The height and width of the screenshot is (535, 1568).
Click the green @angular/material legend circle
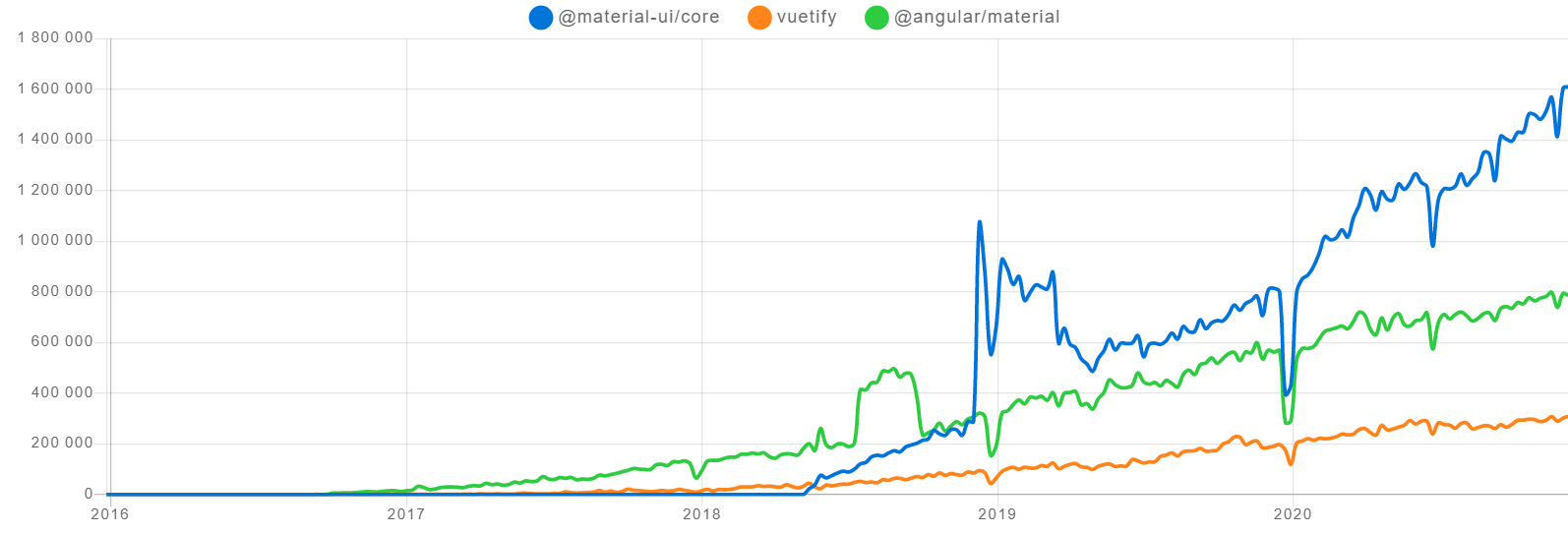point(876,18)
